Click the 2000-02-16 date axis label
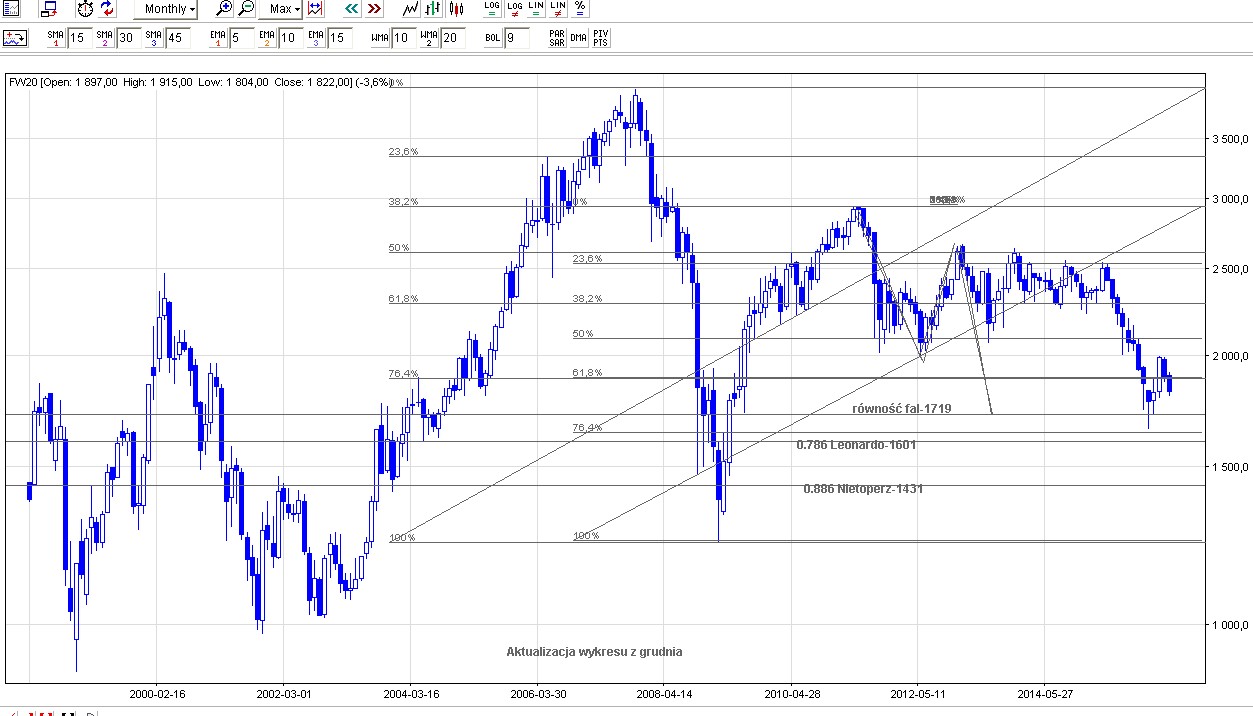The image size is (1253, 716). coord(158,692)
